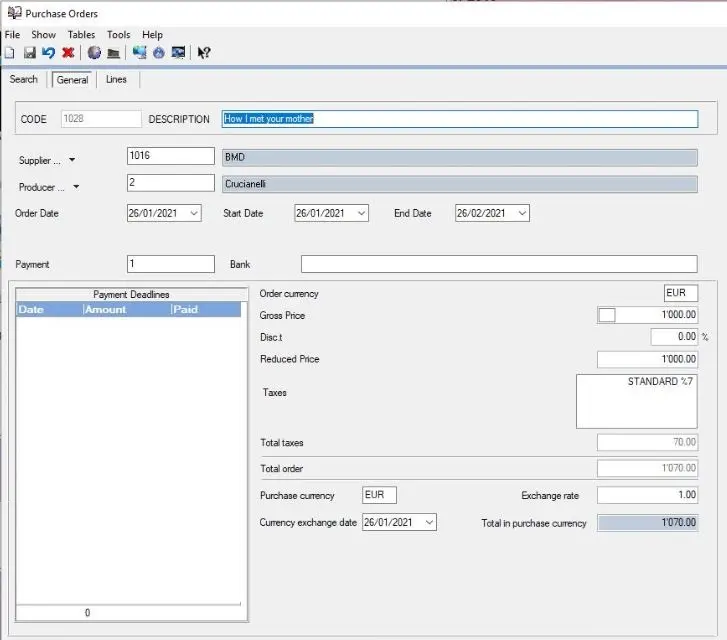Open the End Date picker dropdown

click(x=521, y=213)
